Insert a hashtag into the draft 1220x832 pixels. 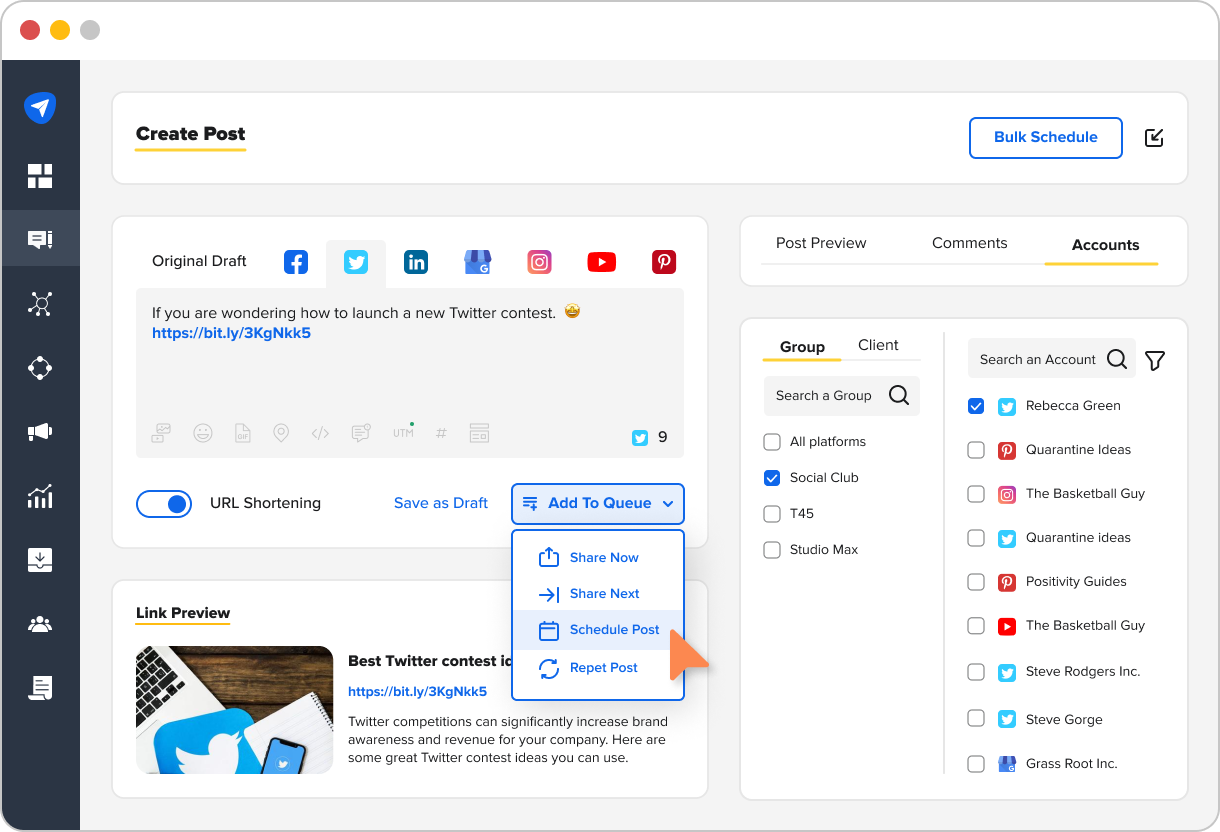(x=441, y=432)
